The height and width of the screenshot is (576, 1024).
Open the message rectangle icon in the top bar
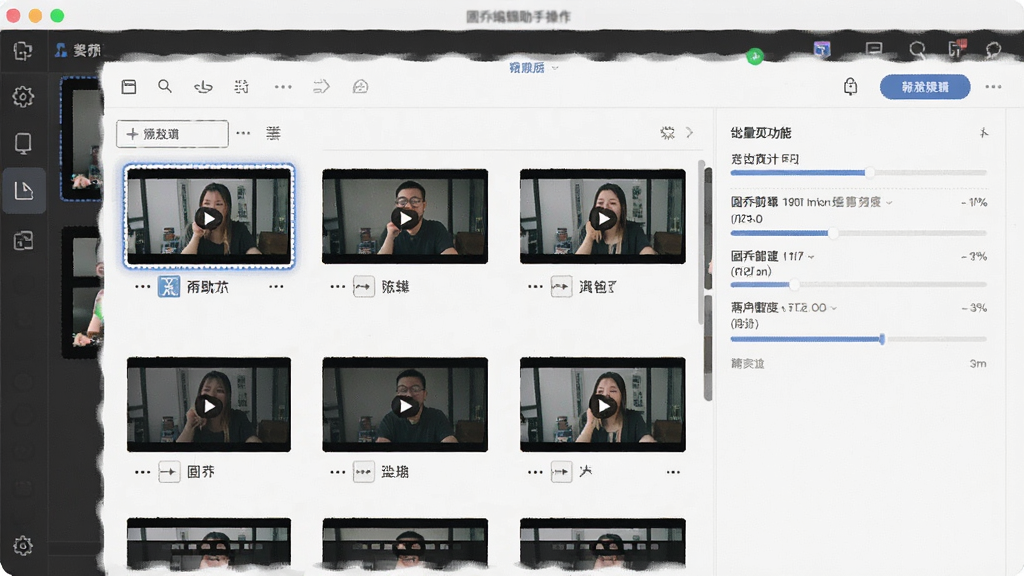(874, 49)
